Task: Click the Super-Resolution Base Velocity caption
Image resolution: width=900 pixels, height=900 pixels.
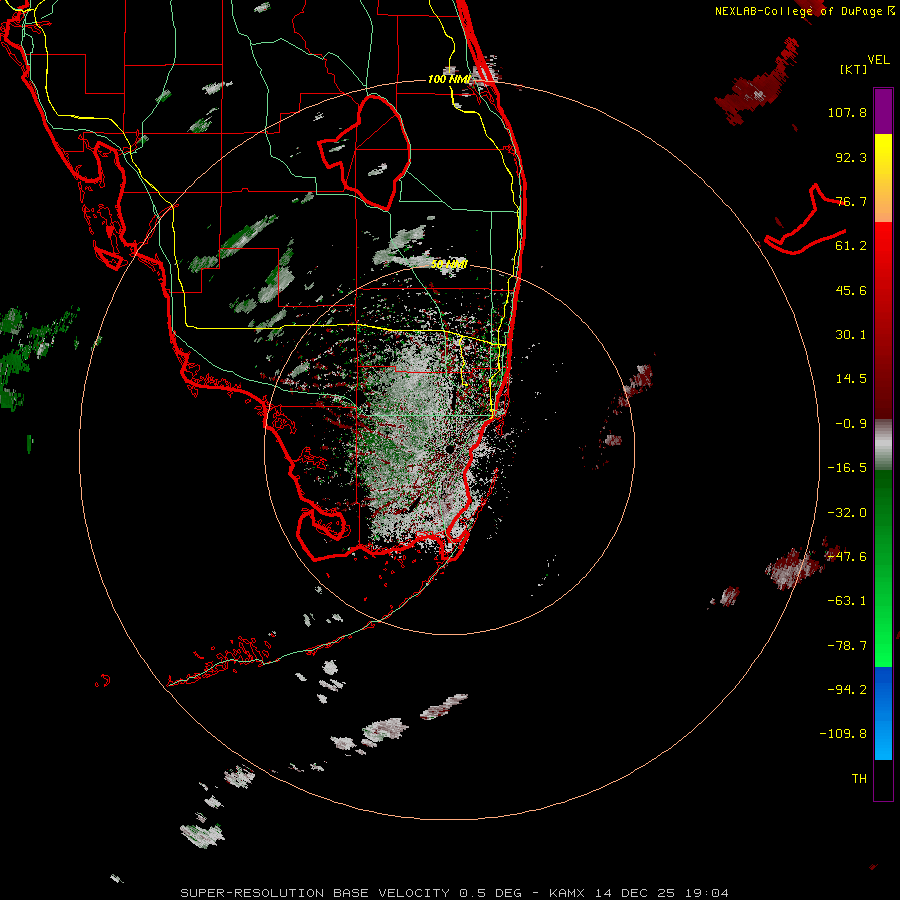Action: [455, 893]
